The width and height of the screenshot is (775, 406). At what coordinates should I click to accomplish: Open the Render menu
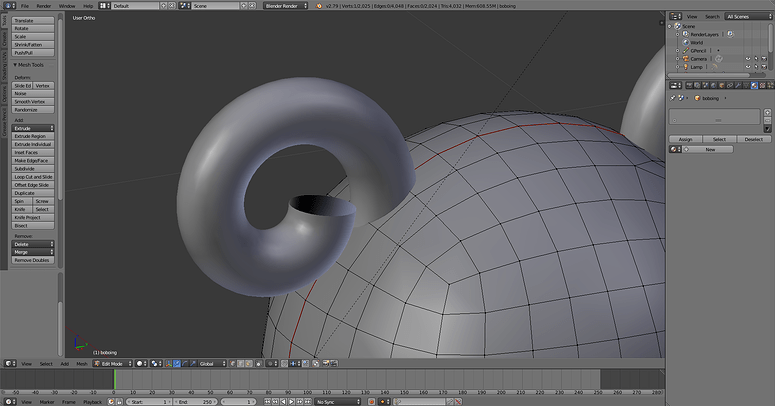click(43, 6)
